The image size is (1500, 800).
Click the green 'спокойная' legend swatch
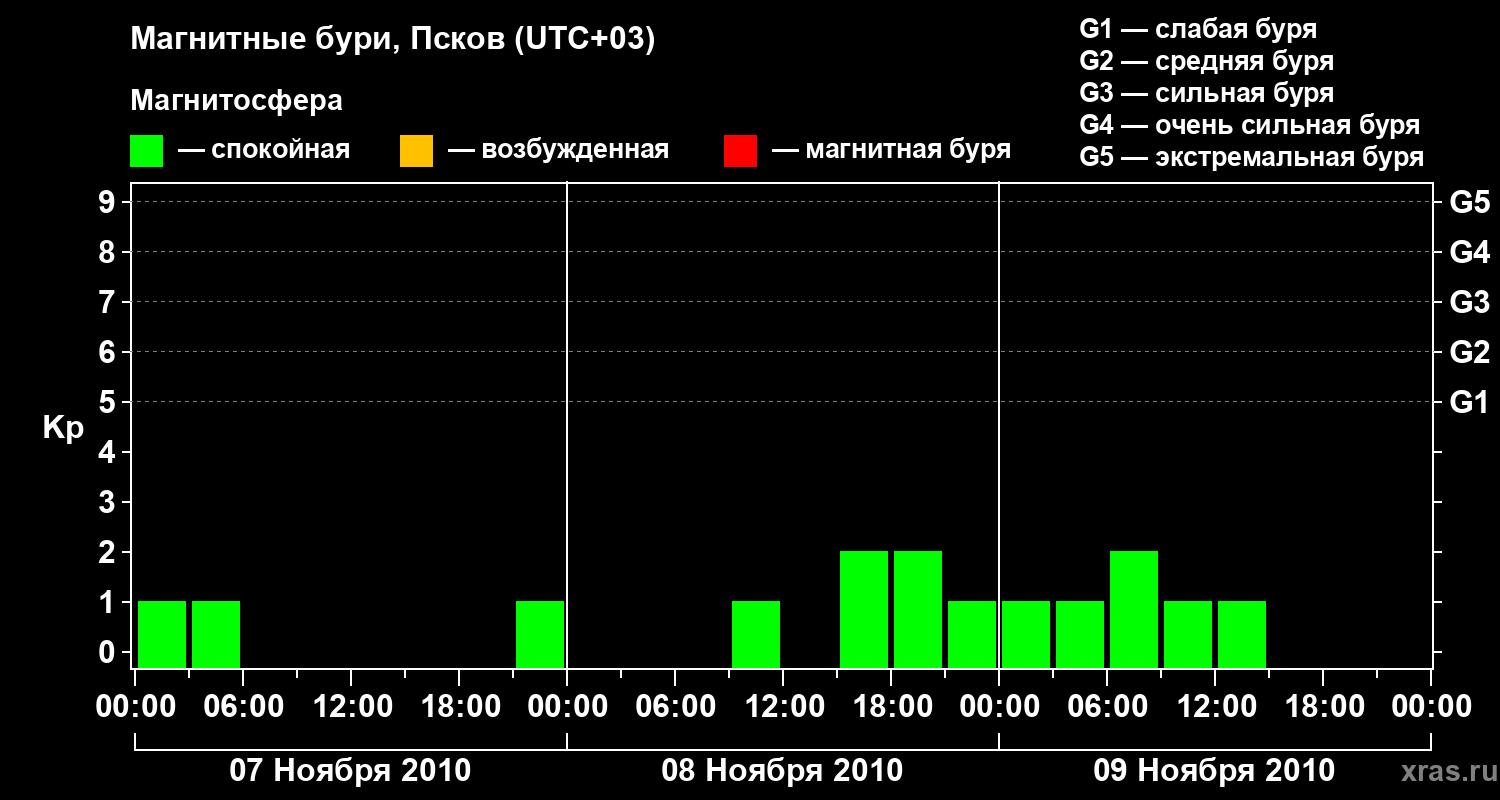pos(146,150)
